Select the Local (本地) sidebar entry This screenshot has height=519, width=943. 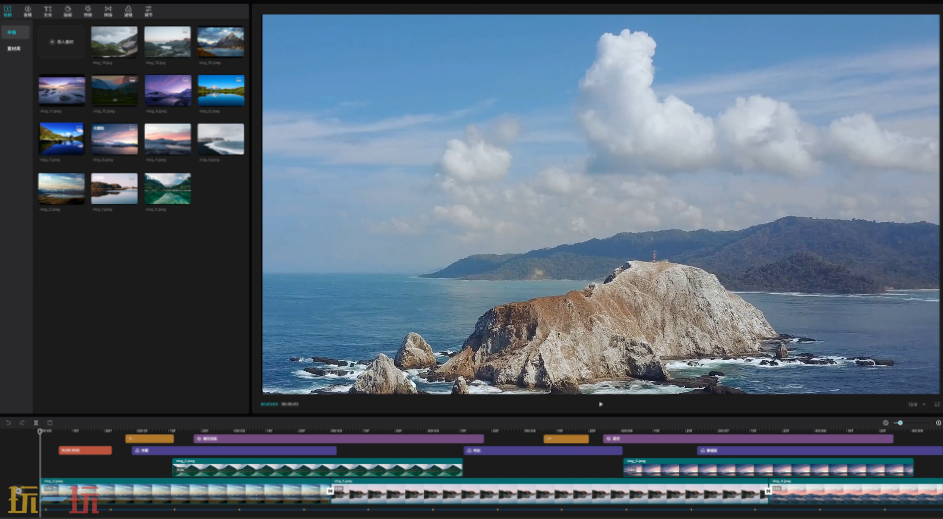[x=15, y=32]
